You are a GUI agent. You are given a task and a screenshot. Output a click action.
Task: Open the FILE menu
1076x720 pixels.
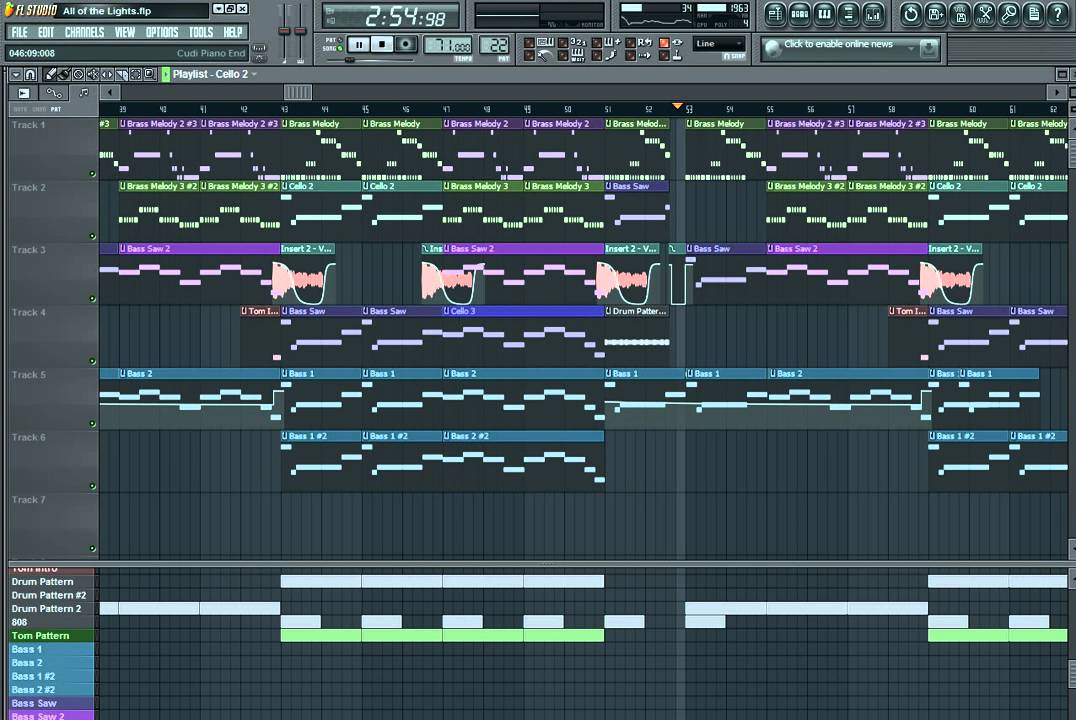pyautogui.click(x=19, y=32)
